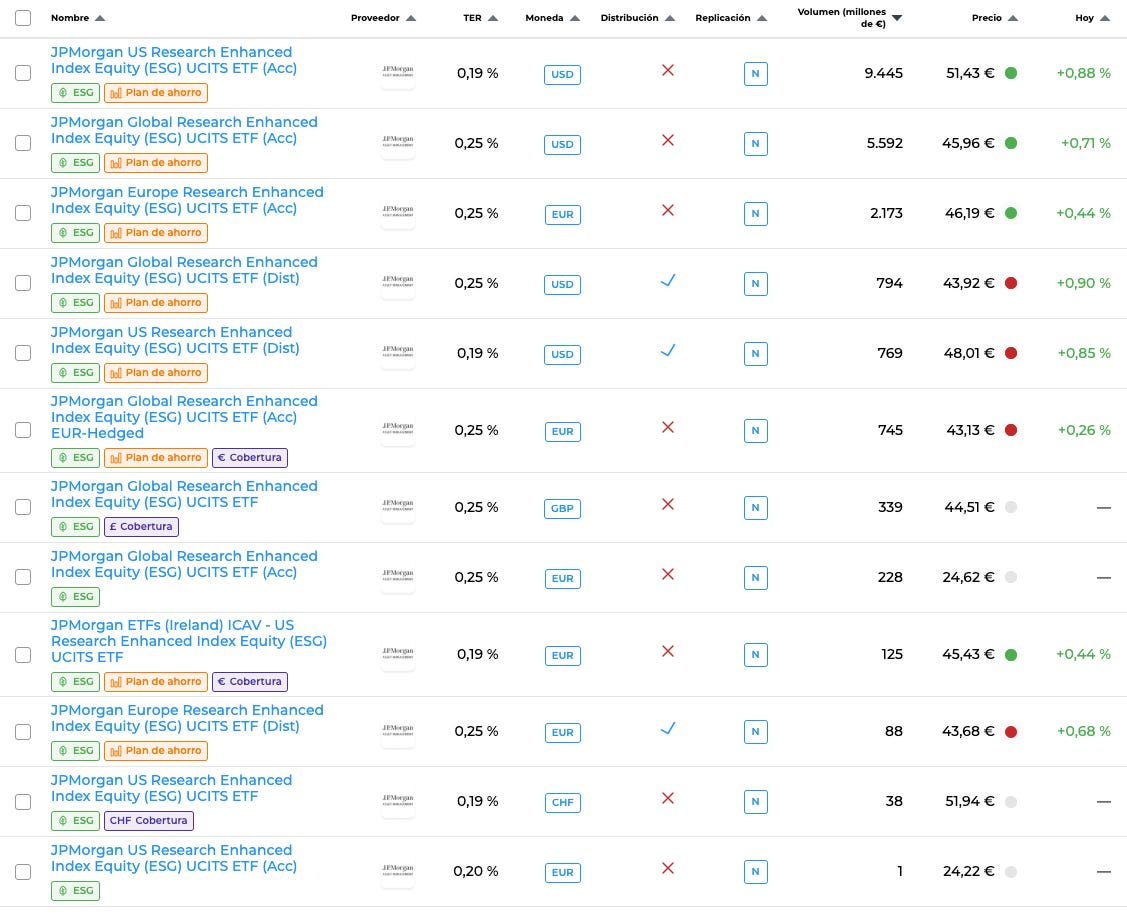
Task: Click ESG tag on the 24,62 € row
Action: [75, 596]
